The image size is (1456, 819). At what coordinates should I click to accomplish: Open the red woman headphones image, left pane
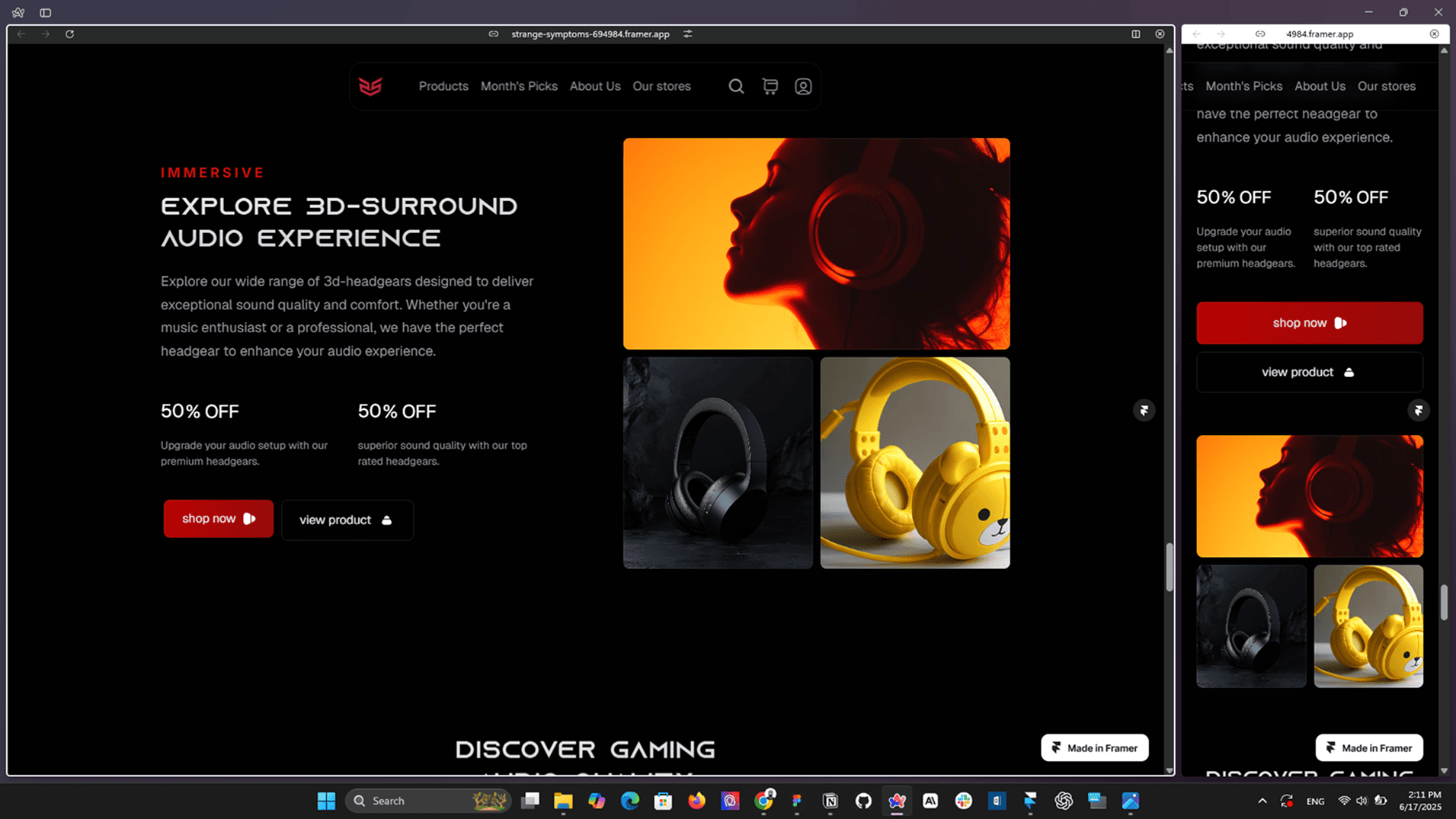click(x=816, y=244)
